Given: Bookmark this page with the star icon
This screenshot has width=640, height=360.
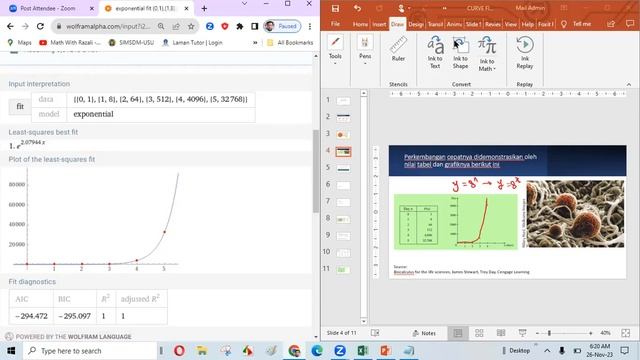Looking at the screenshot, I should point(191,26).
